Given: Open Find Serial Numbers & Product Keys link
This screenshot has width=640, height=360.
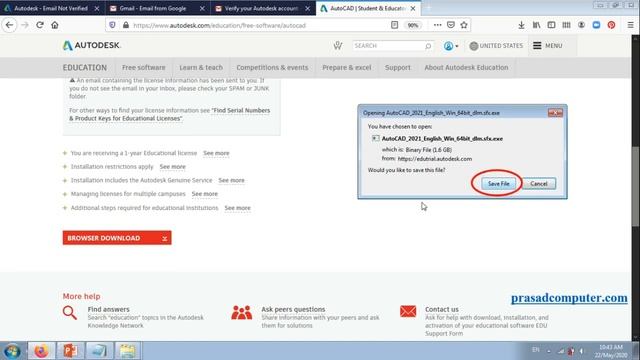Looking at the screenshot, I should (x=169, y=114).
